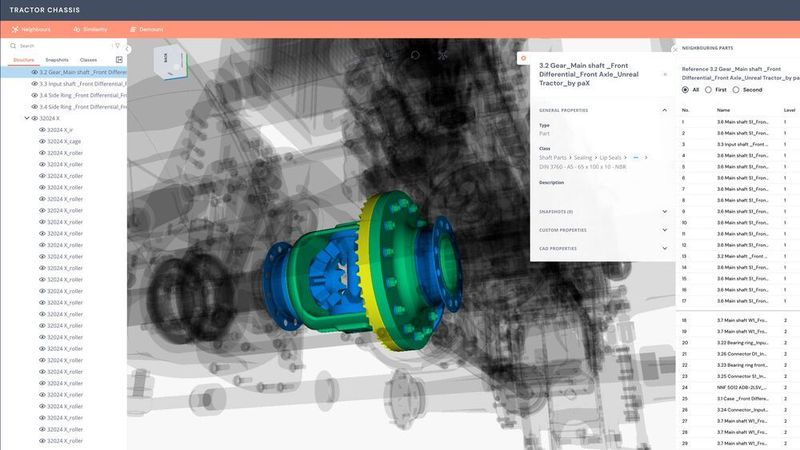Screen dimensions: 800x450
Task: Click the export icon next to Classes tab
Action: click(119, 60)
